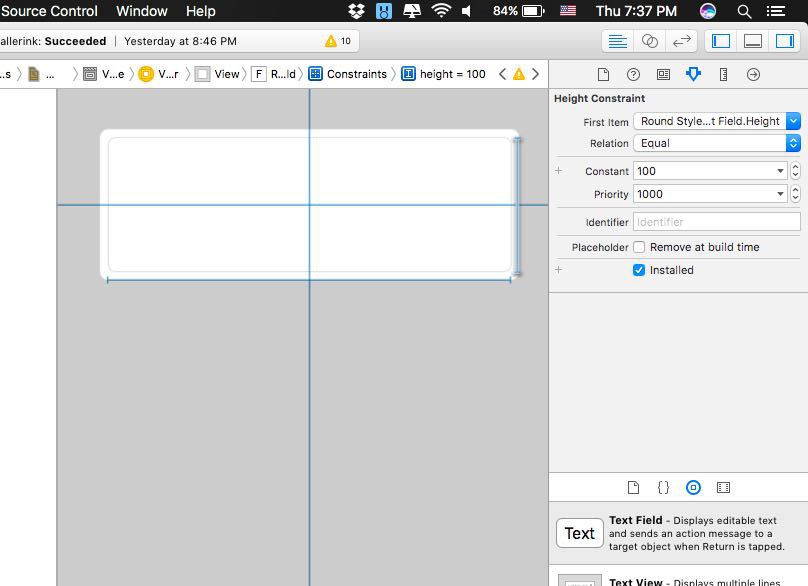
Task: Show the Identity inspector tab
Action: tap(663, 75)
